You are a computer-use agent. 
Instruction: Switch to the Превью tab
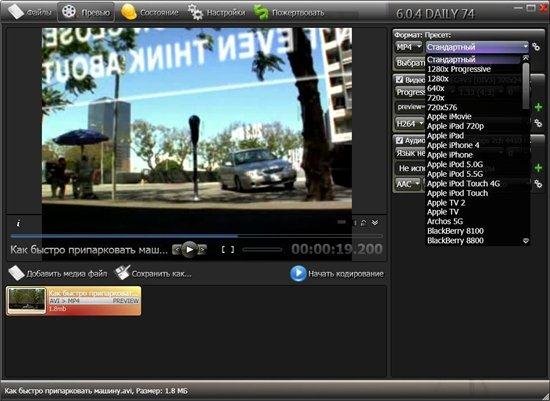coord(86,12)
